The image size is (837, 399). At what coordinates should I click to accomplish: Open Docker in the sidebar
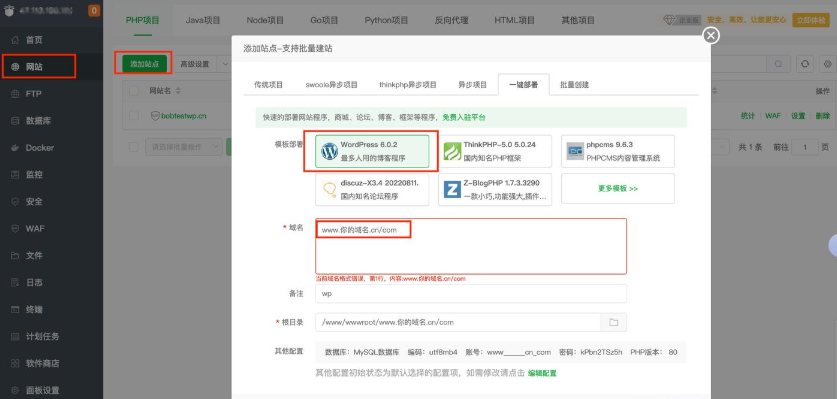click(40, 148)
